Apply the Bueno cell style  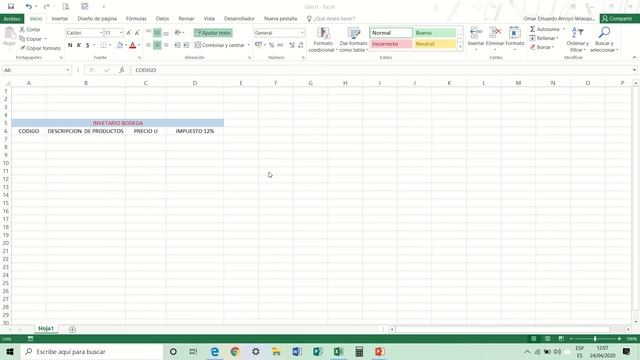click(x=435, y=33)
